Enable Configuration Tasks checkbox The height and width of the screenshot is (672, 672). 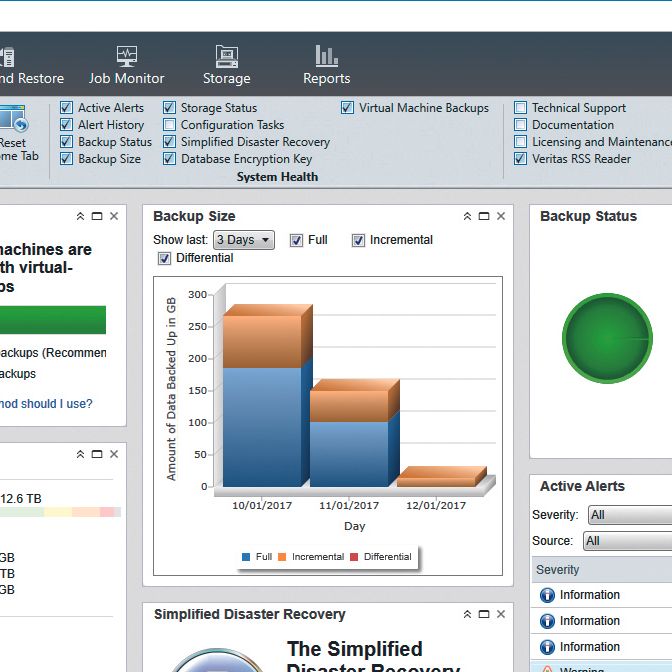[x=169, y=125]
